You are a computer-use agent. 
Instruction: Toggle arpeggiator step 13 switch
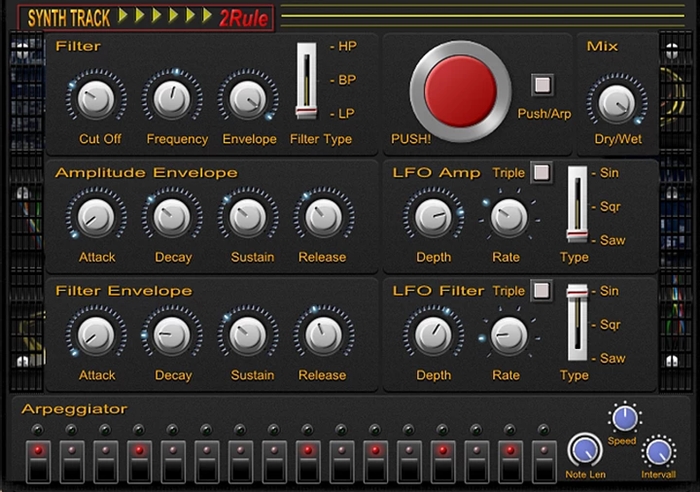point(443,462)
